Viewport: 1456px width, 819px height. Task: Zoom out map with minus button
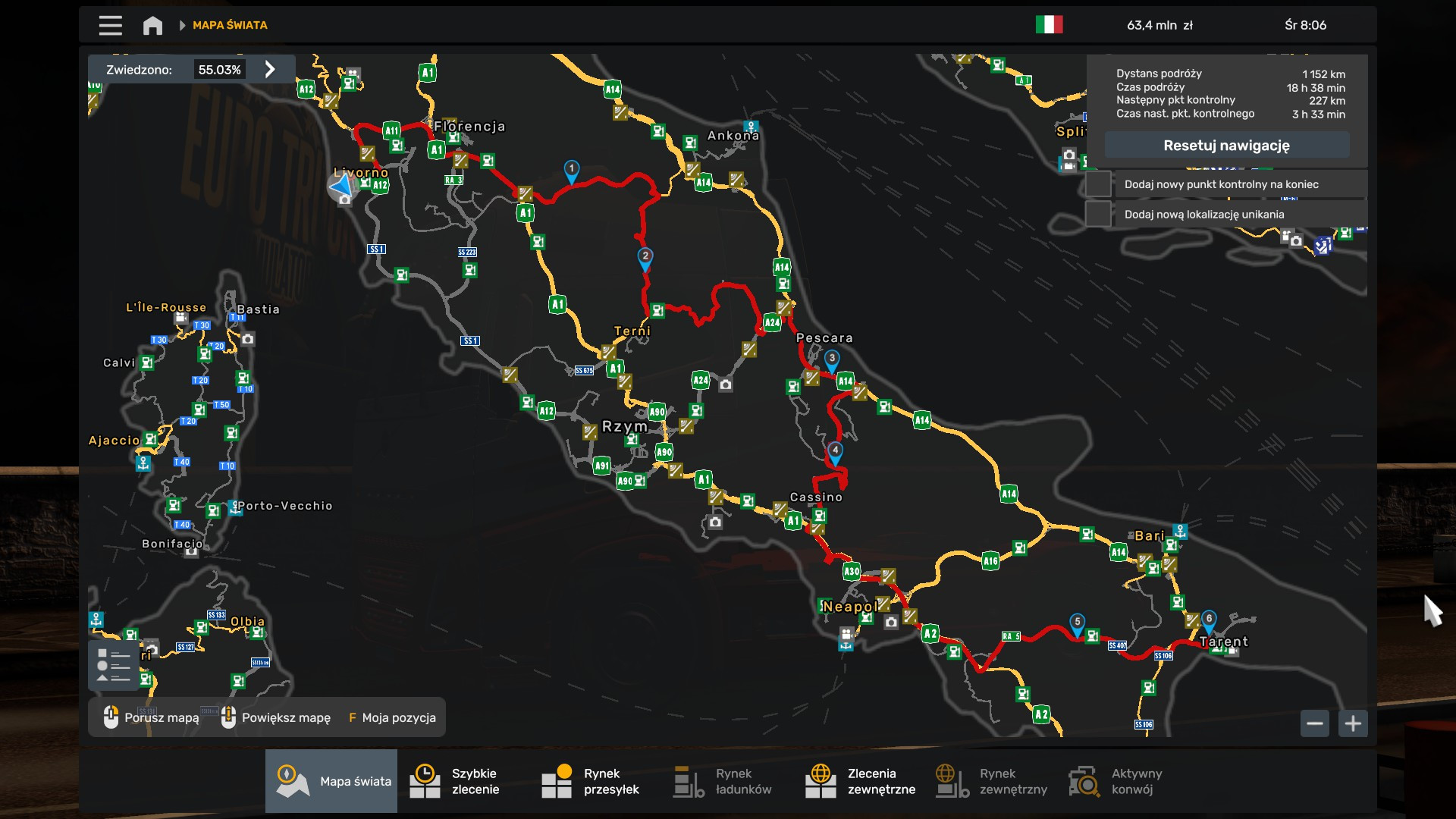click(1315, 723)
